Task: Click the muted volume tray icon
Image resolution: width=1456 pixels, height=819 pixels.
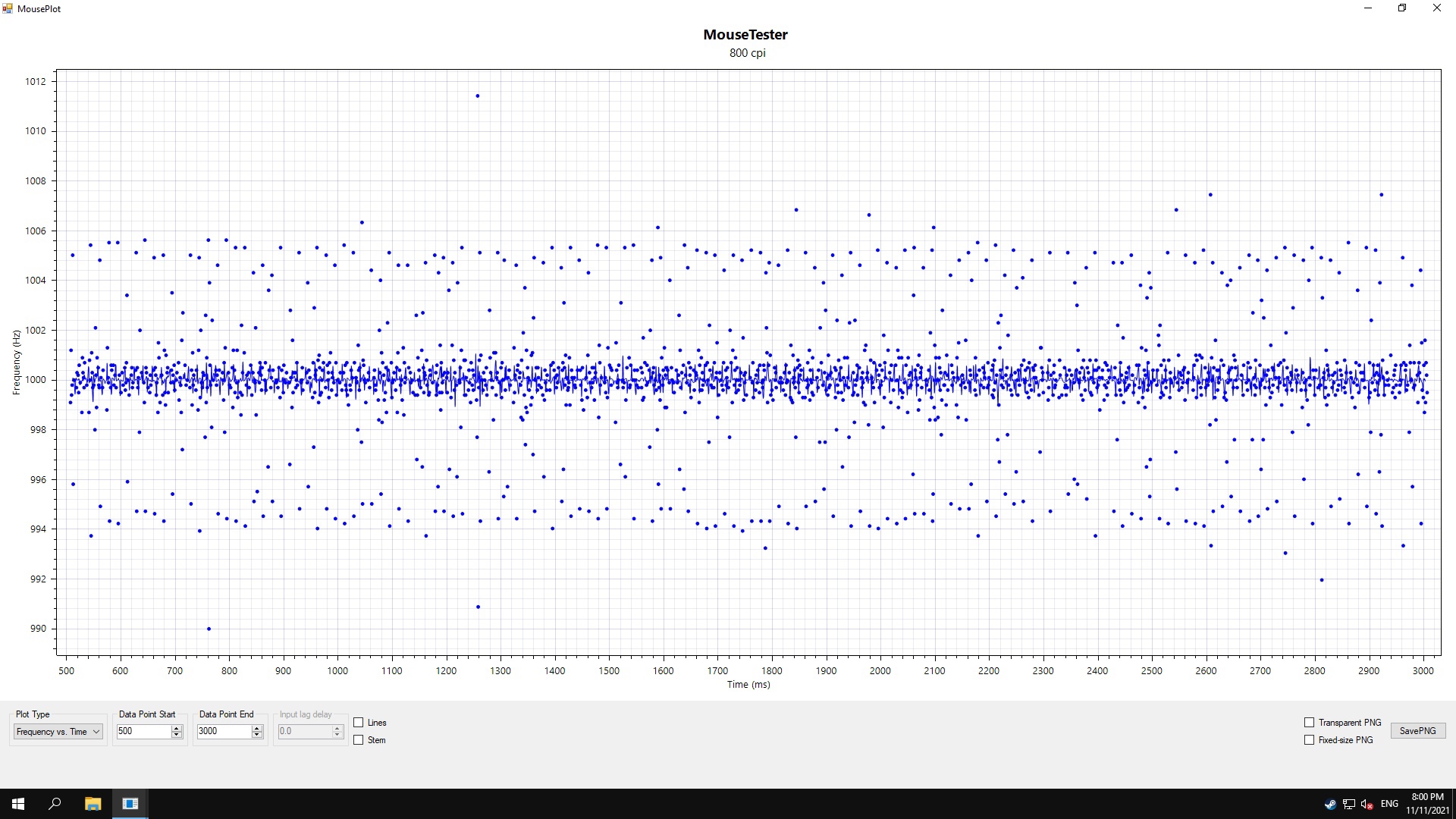Action: coord(1367,805)
